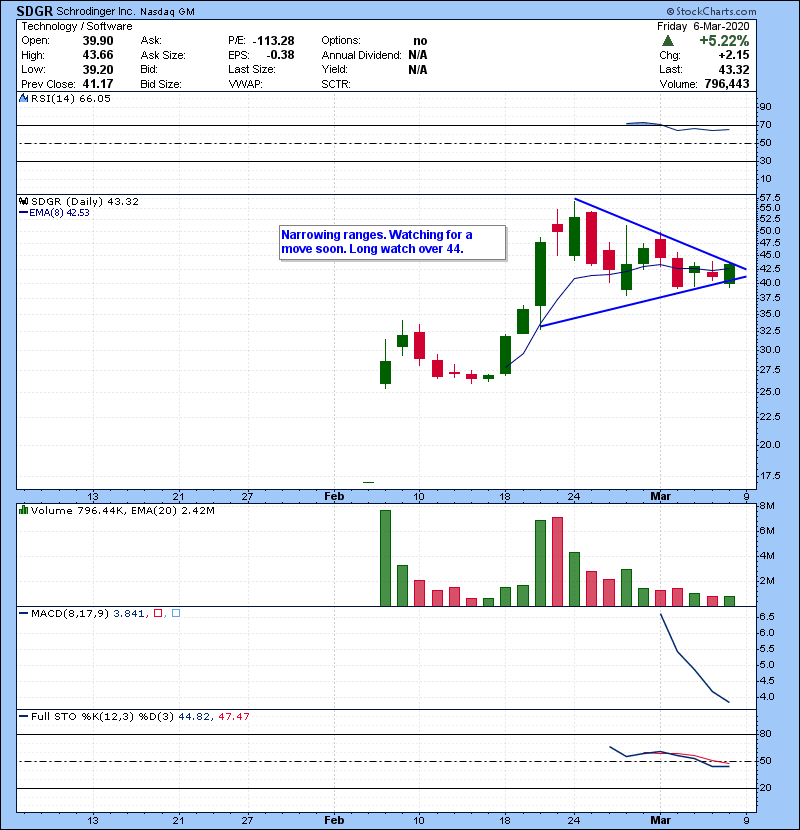The image size is (800, 830).
Task: Click the RSI(14) 66.05 panel label
Action: tap(71, 98)
